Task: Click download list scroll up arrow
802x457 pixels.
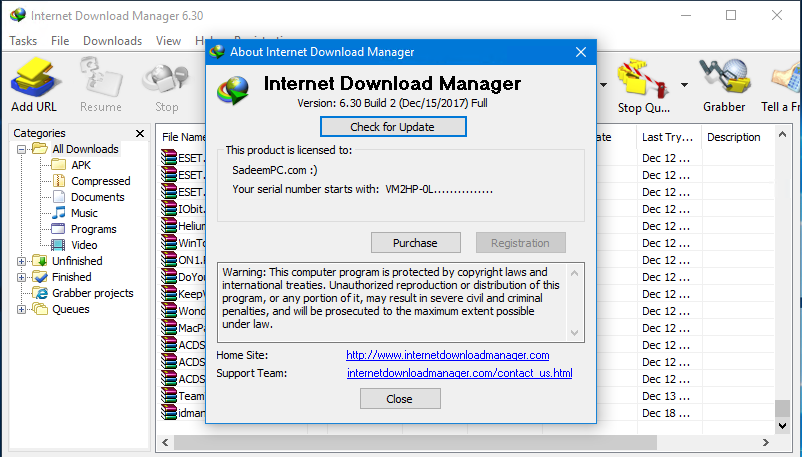Action: (x=782, y=135)
